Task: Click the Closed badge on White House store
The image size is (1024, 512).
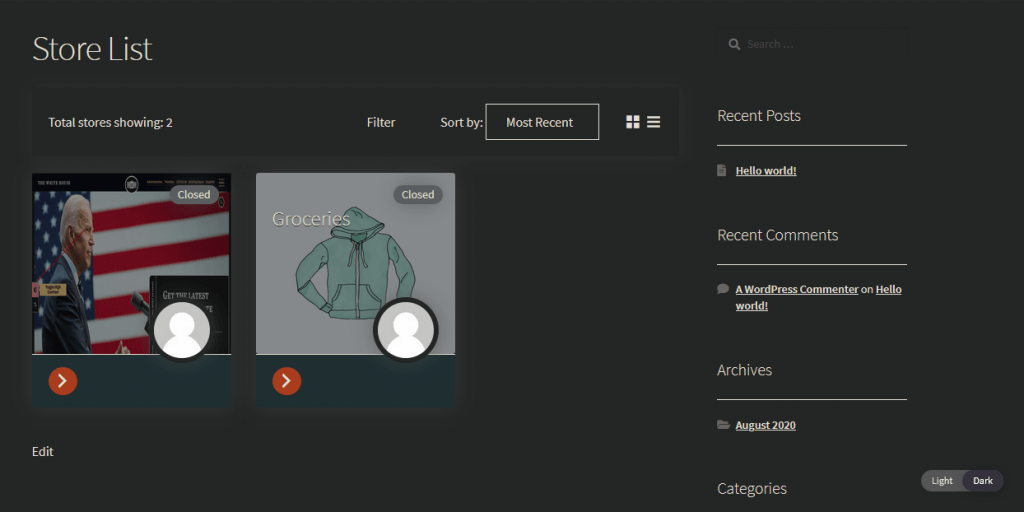Action: click(194, 195)
